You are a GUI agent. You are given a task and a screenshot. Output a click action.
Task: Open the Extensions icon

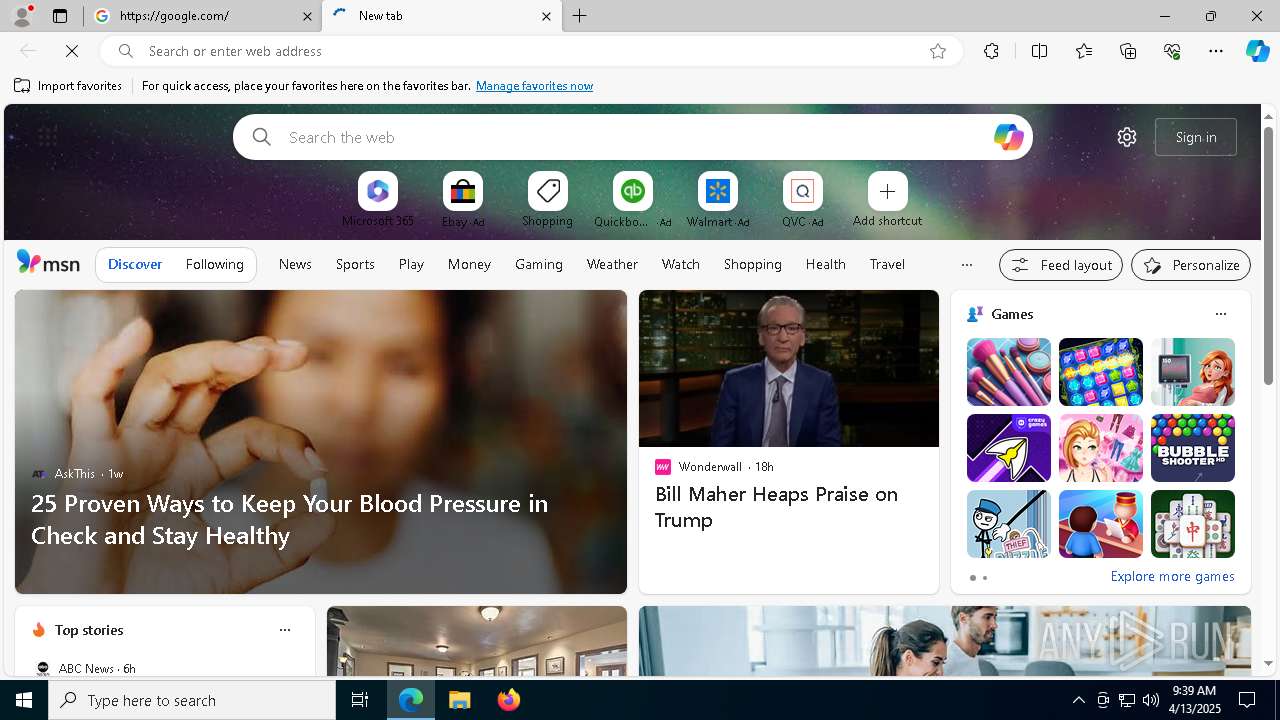tap(991, 51)
